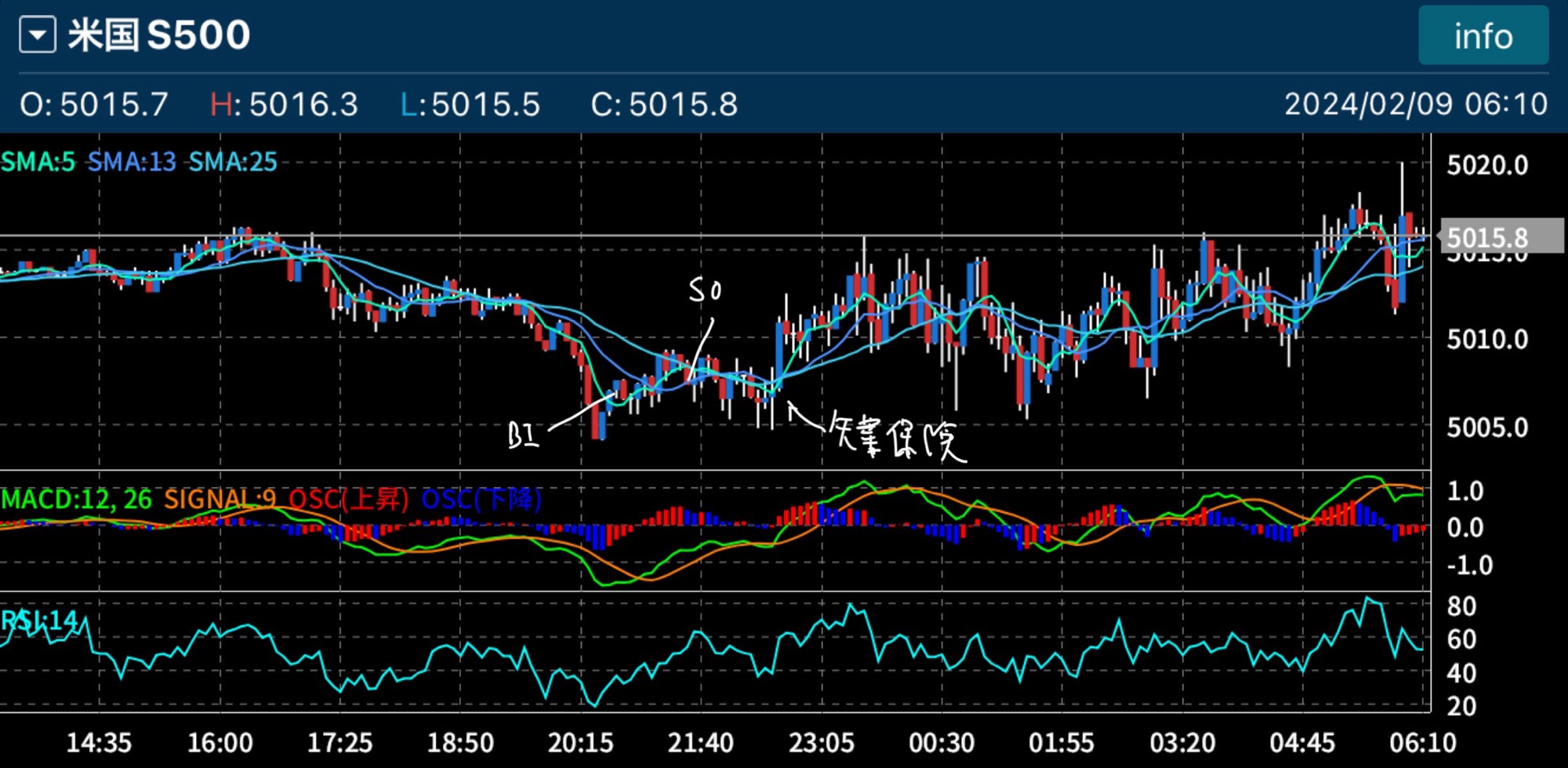
Task: Click the SIGNAL:9 legend label
Action: pyautogui.click(x=220, y=499)
